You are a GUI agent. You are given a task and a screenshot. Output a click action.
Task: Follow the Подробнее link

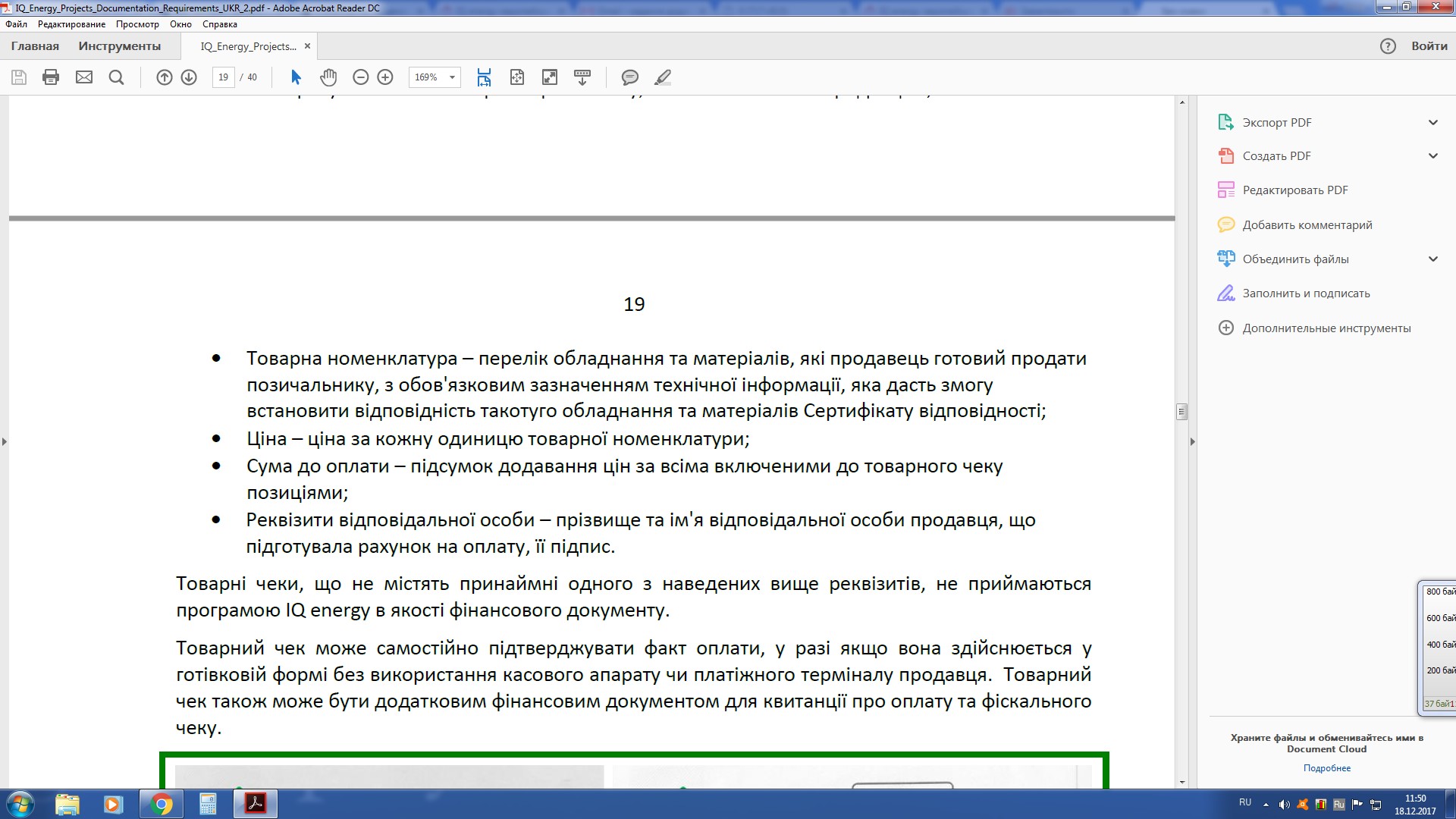(x=1327, y=768)
